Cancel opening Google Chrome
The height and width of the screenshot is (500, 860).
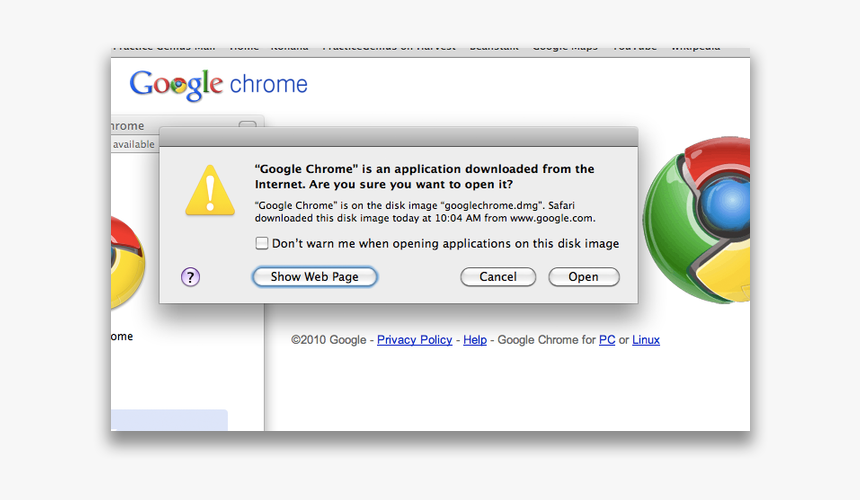click(x=498, y=277)
